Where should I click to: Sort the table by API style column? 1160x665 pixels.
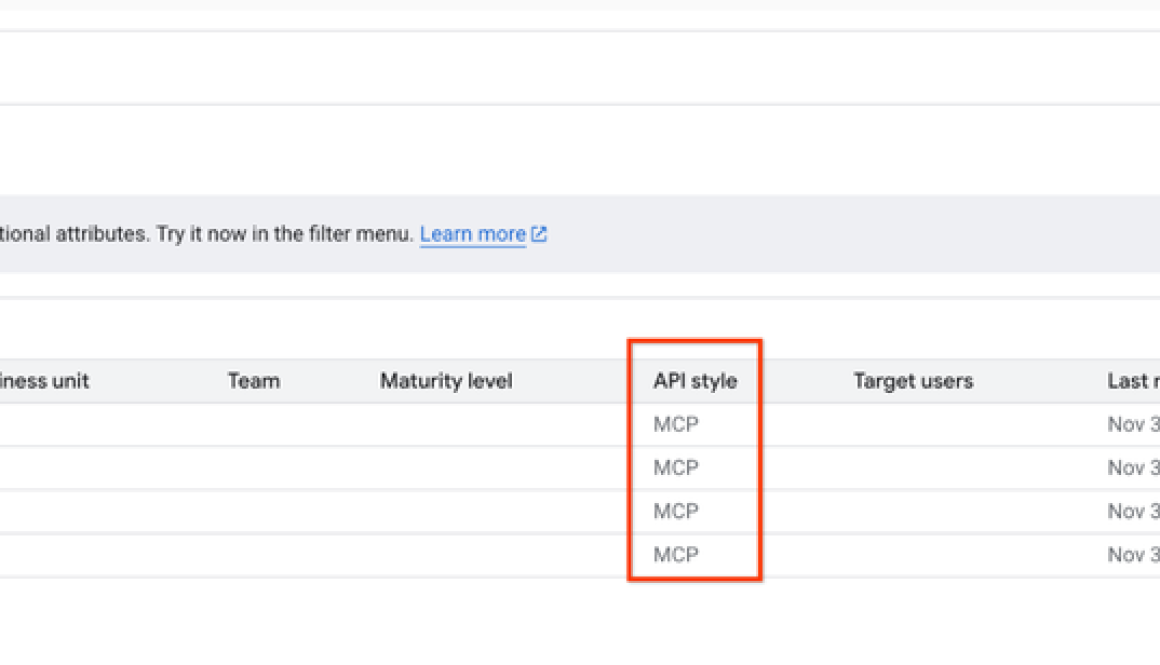(x=694, y=381)
